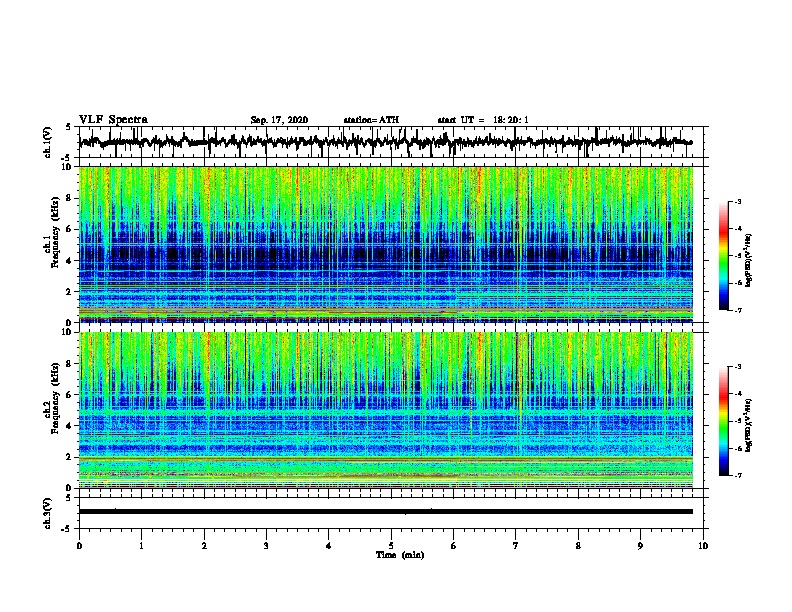
Task: Click time axis tick label 10
Action: tap(703, 546)
